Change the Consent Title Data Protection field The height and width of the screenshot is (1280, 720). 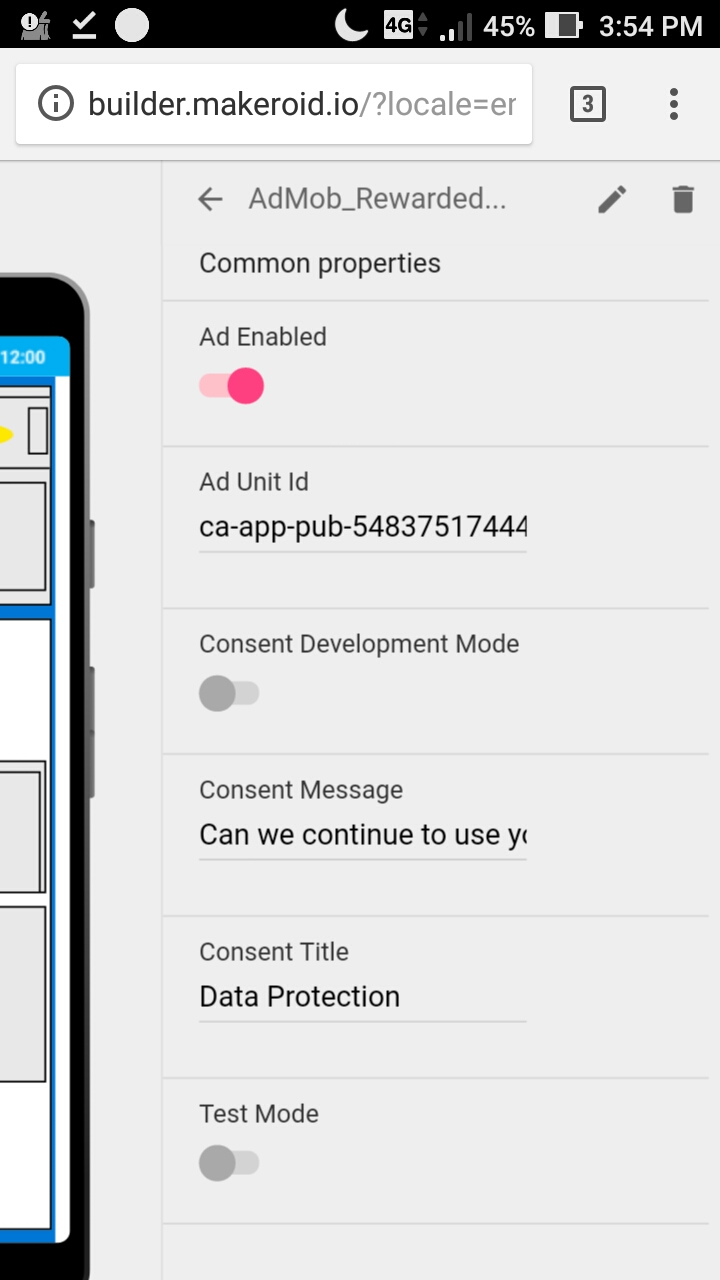[x=363, y=997]
